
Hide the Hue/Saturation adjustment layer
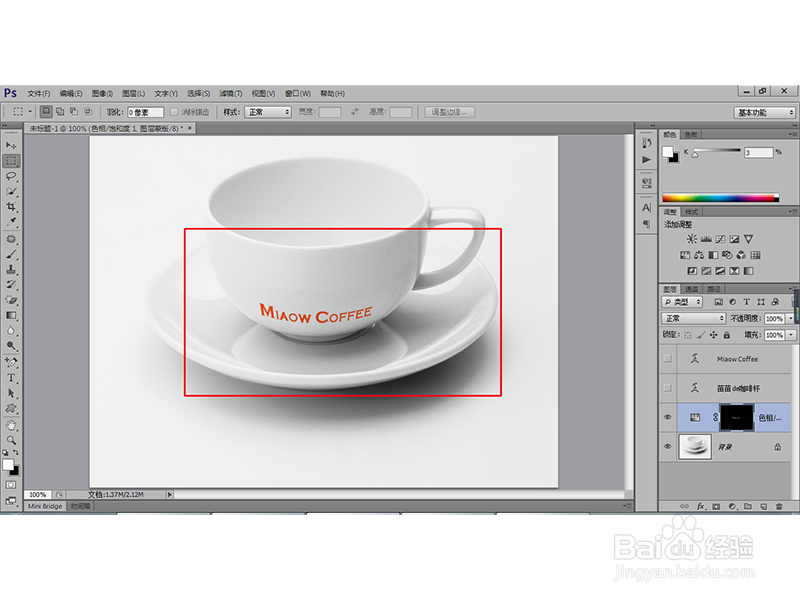click(x=667, y=417)
